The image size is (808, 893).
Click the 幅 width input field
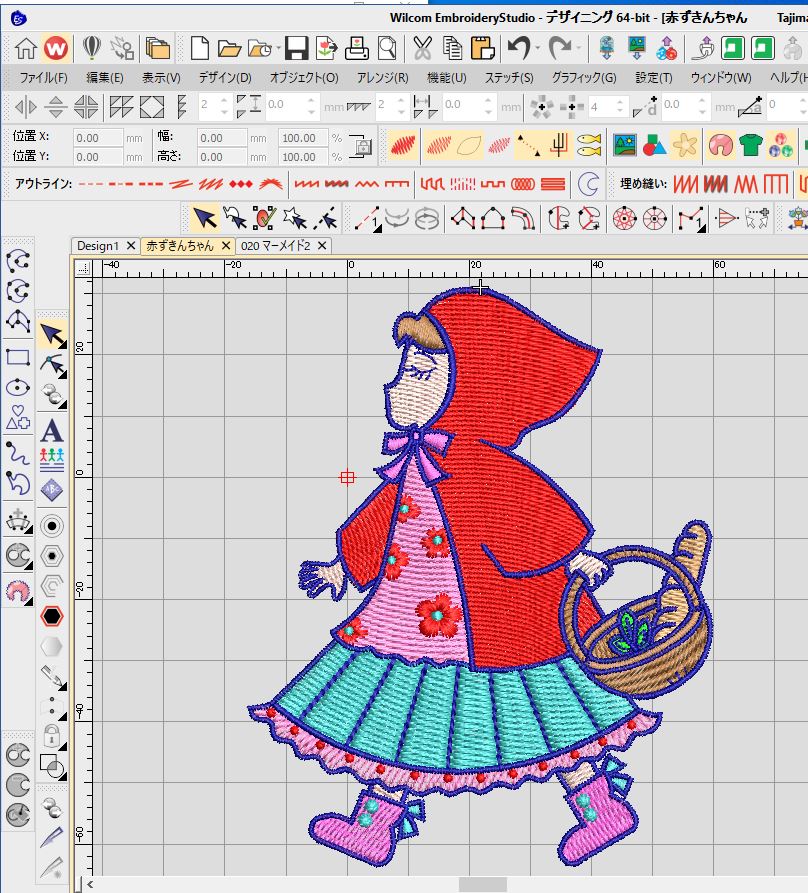[x=222, y=138]
